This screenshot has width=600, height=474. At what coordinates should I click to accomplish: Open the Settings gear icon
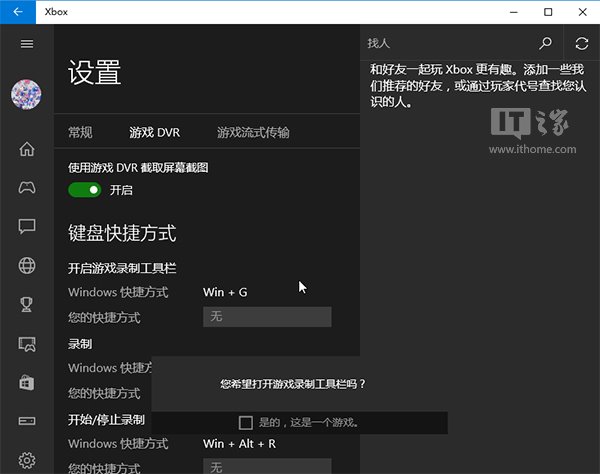[x=27, y=460]
